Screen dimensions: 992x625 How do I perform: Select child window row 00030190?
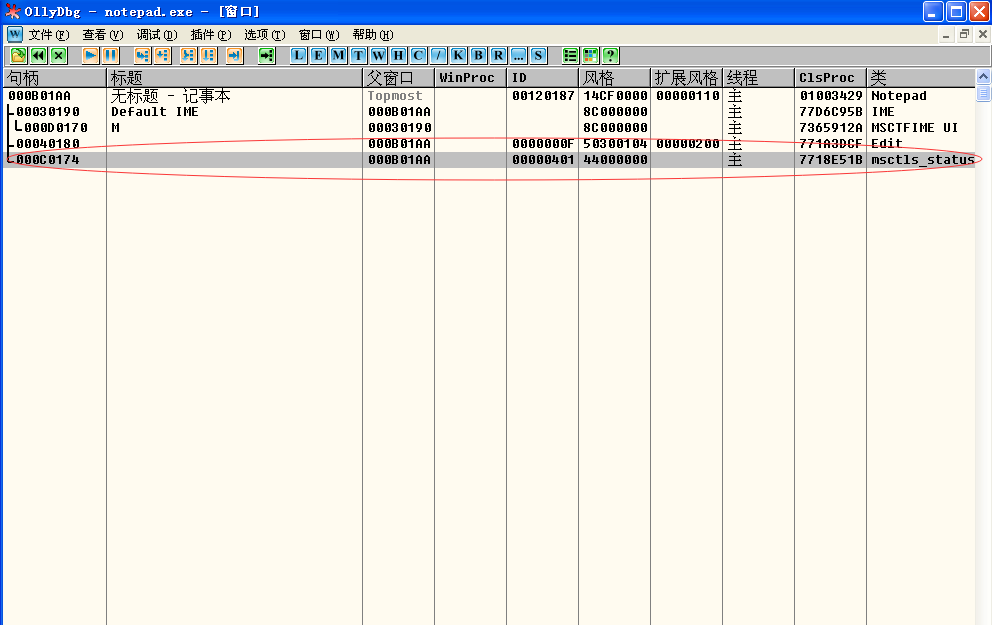click(489, 112)
